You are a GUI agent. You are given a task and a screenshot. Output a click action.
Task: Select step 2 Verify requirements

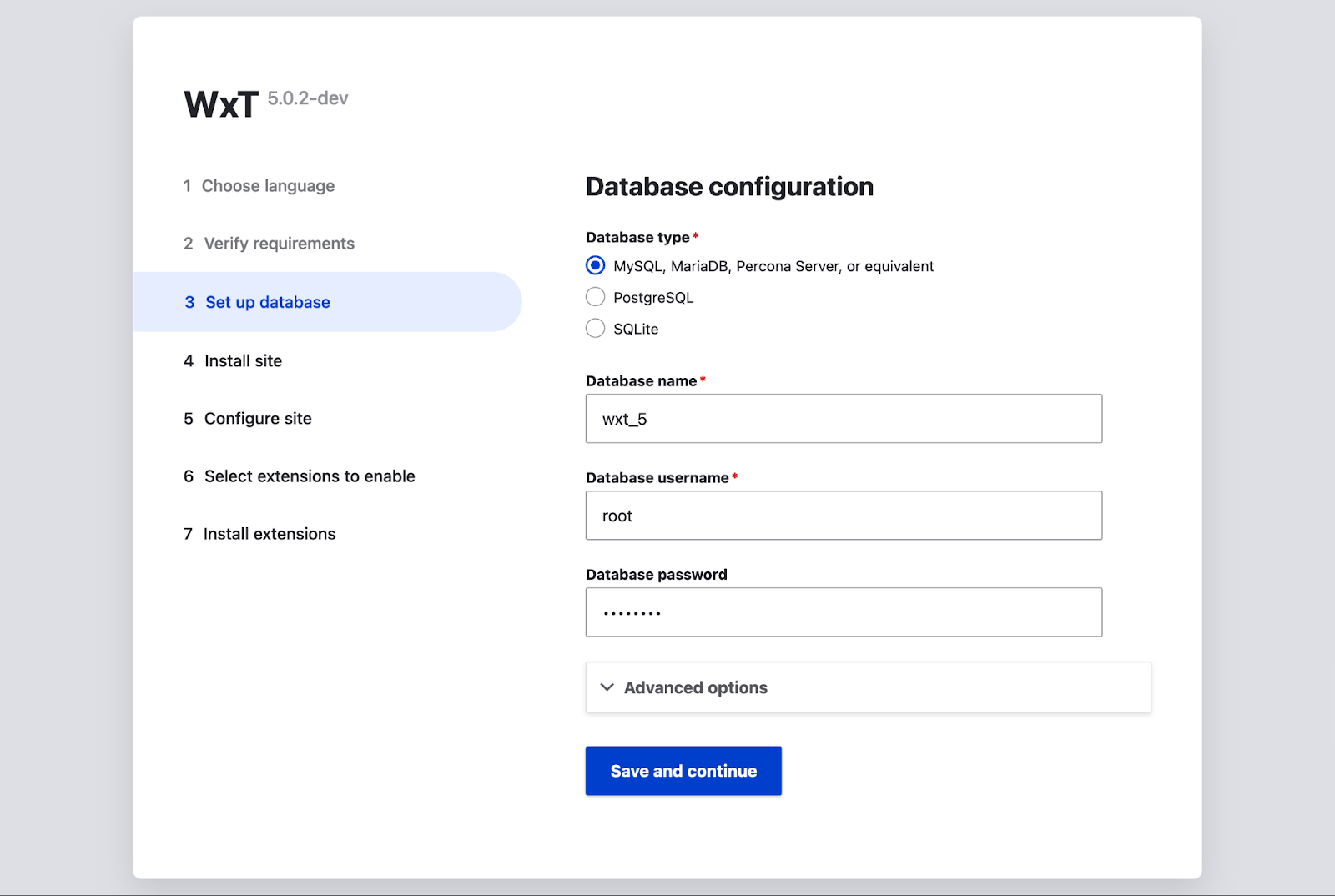click(279, 244)
